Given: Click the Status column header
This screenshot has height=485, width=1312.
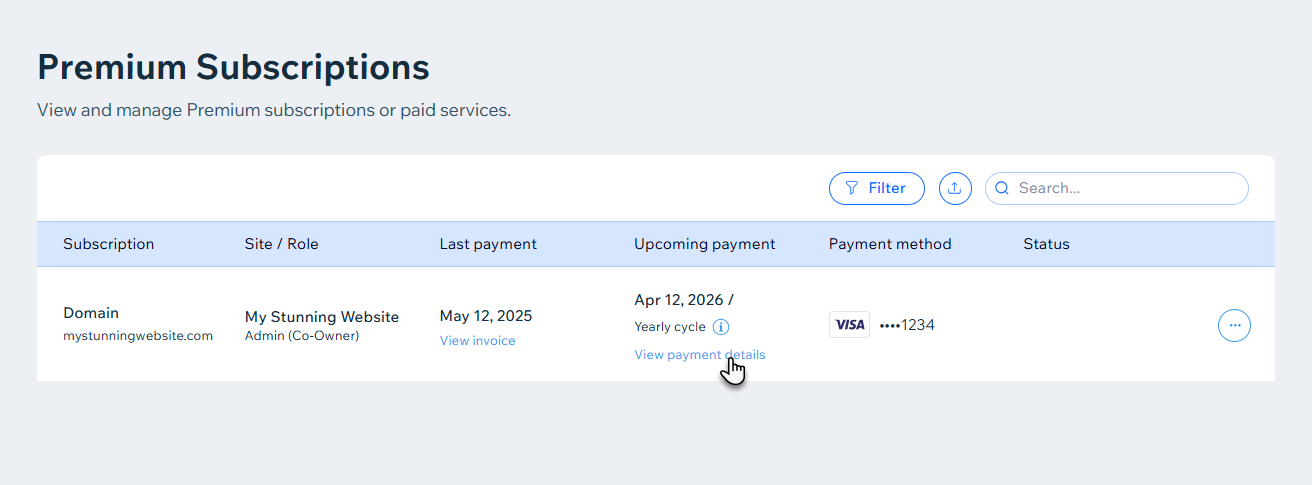Looking at the screenshot, I should (1046, 244).
